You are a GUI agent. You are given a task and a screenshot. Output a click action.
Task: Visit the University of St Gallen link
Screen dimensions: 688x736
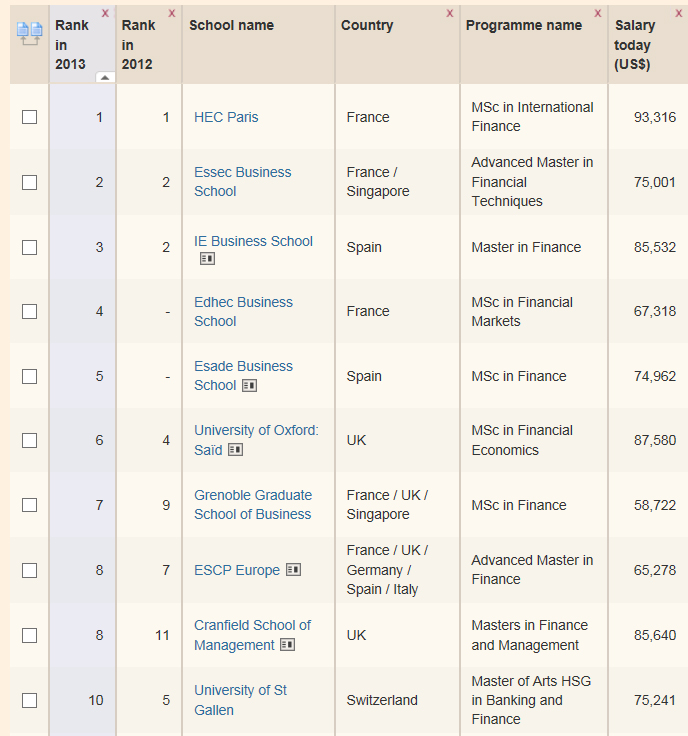[240, 700]
